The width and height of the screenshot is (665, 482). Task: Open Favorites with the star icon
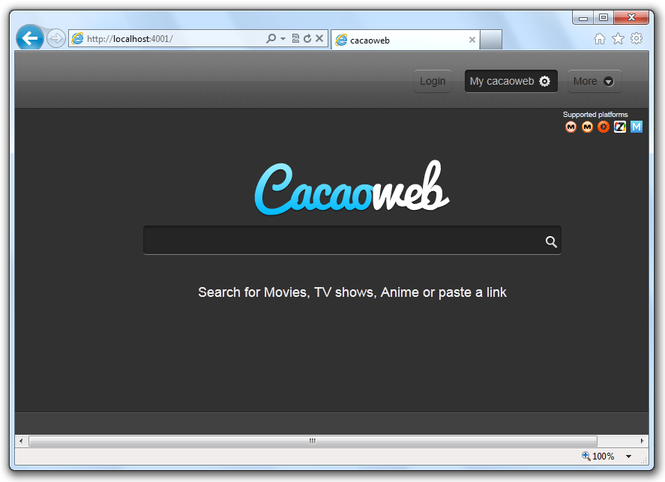click(x=618, y=39)
